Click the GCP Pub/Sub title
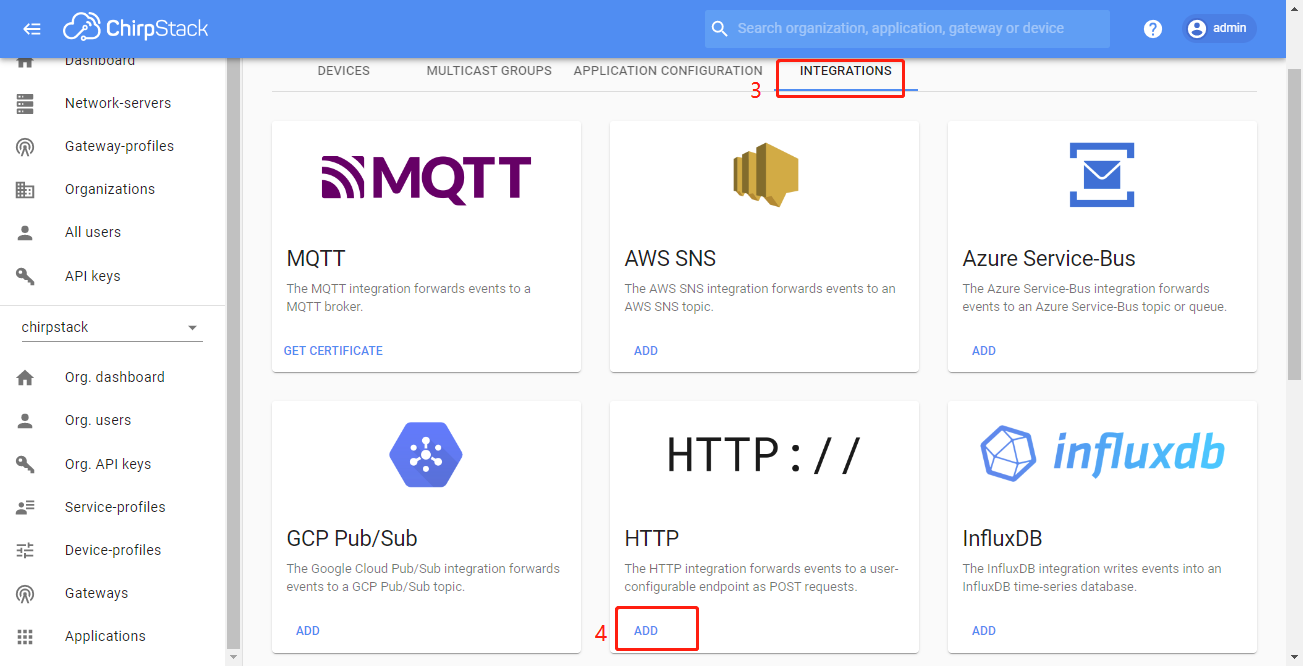Image resolution: width=1303 pixels, height=666 pixels. 352,538
